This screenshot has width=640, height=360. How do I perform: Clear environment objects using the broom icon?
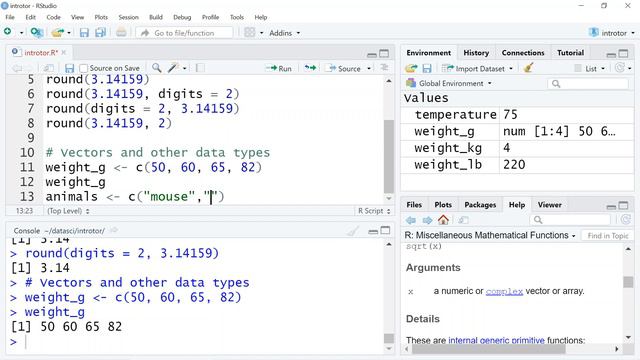tap(528, 68)
